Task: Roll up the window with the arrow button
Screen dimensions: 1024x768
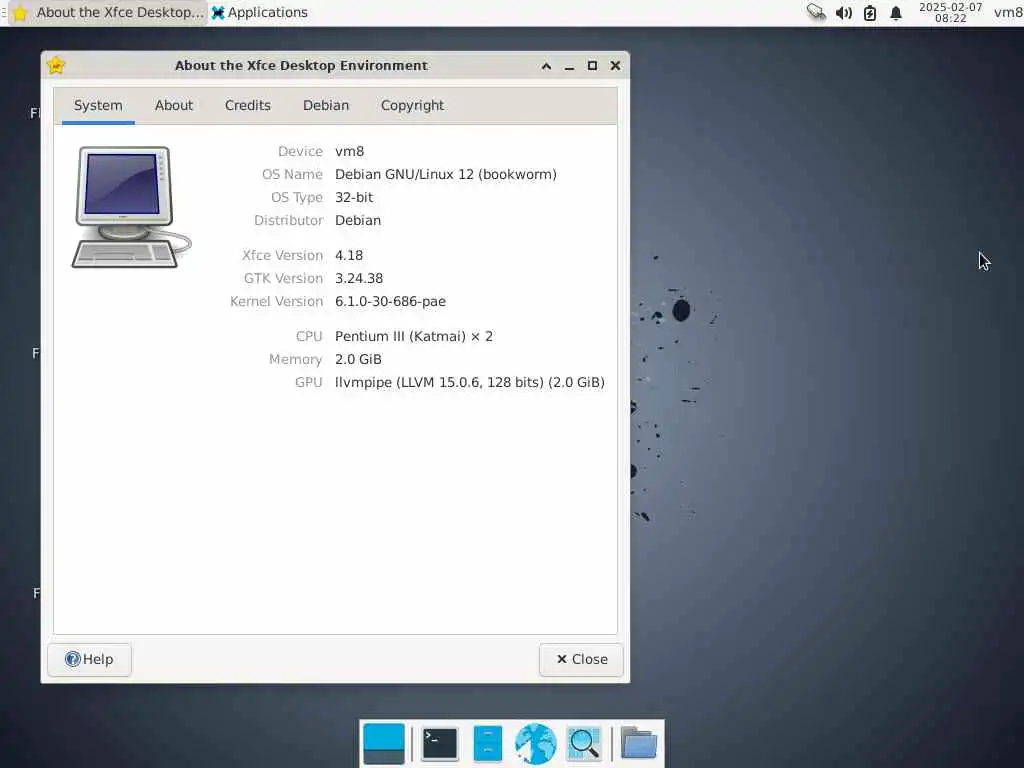Action: tap(547, 66)
